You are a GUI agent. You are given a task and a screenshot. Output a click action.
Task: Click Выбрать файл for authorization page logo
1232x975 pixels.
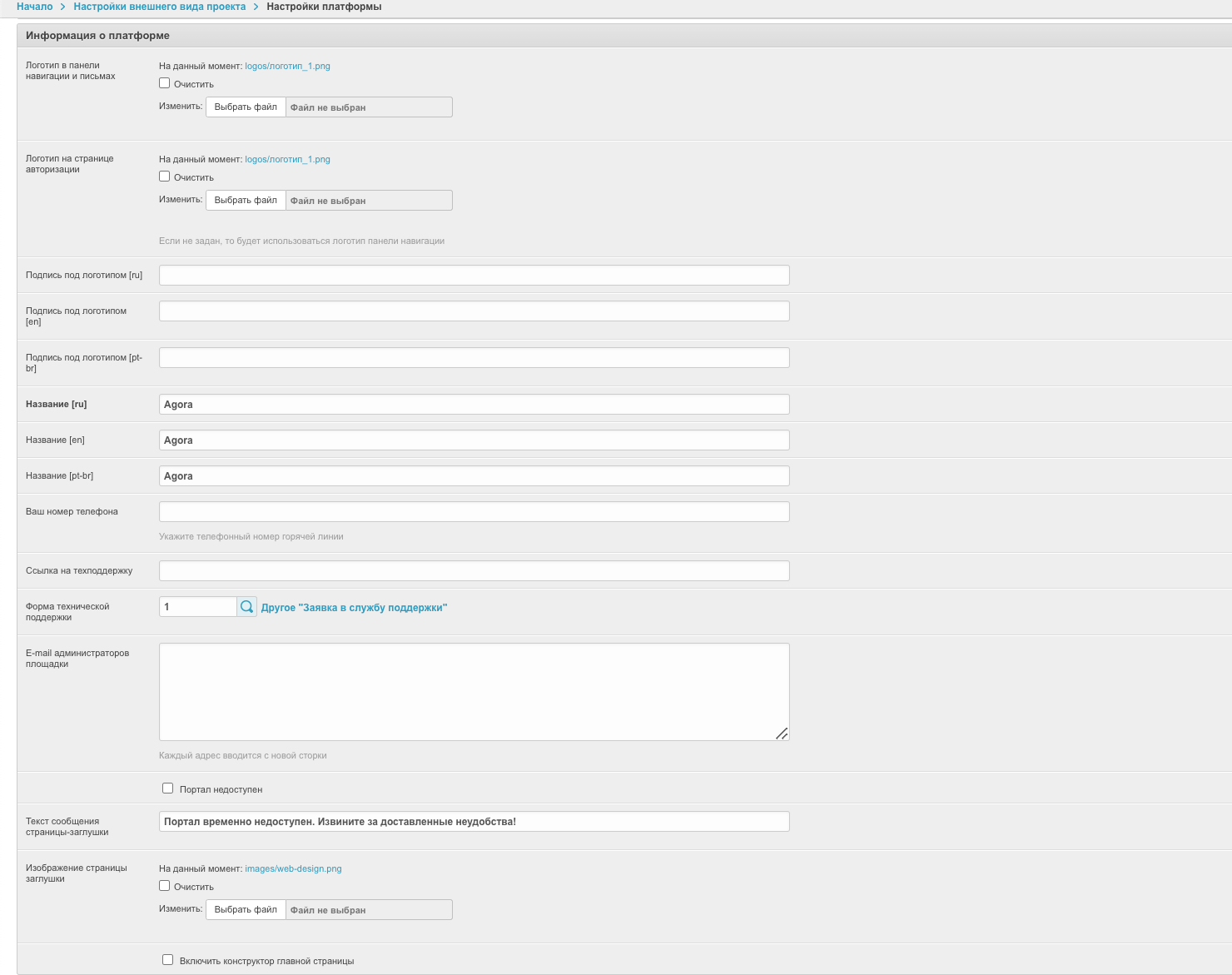tap(246, 200)
